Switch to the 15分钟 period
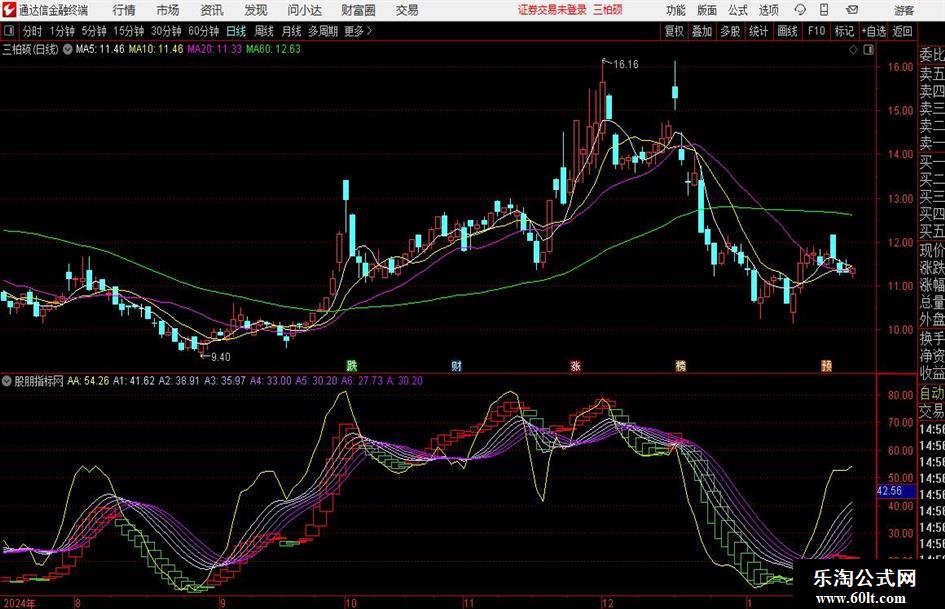The height and width of the screenshot is (609, 945). pos(129,31)
